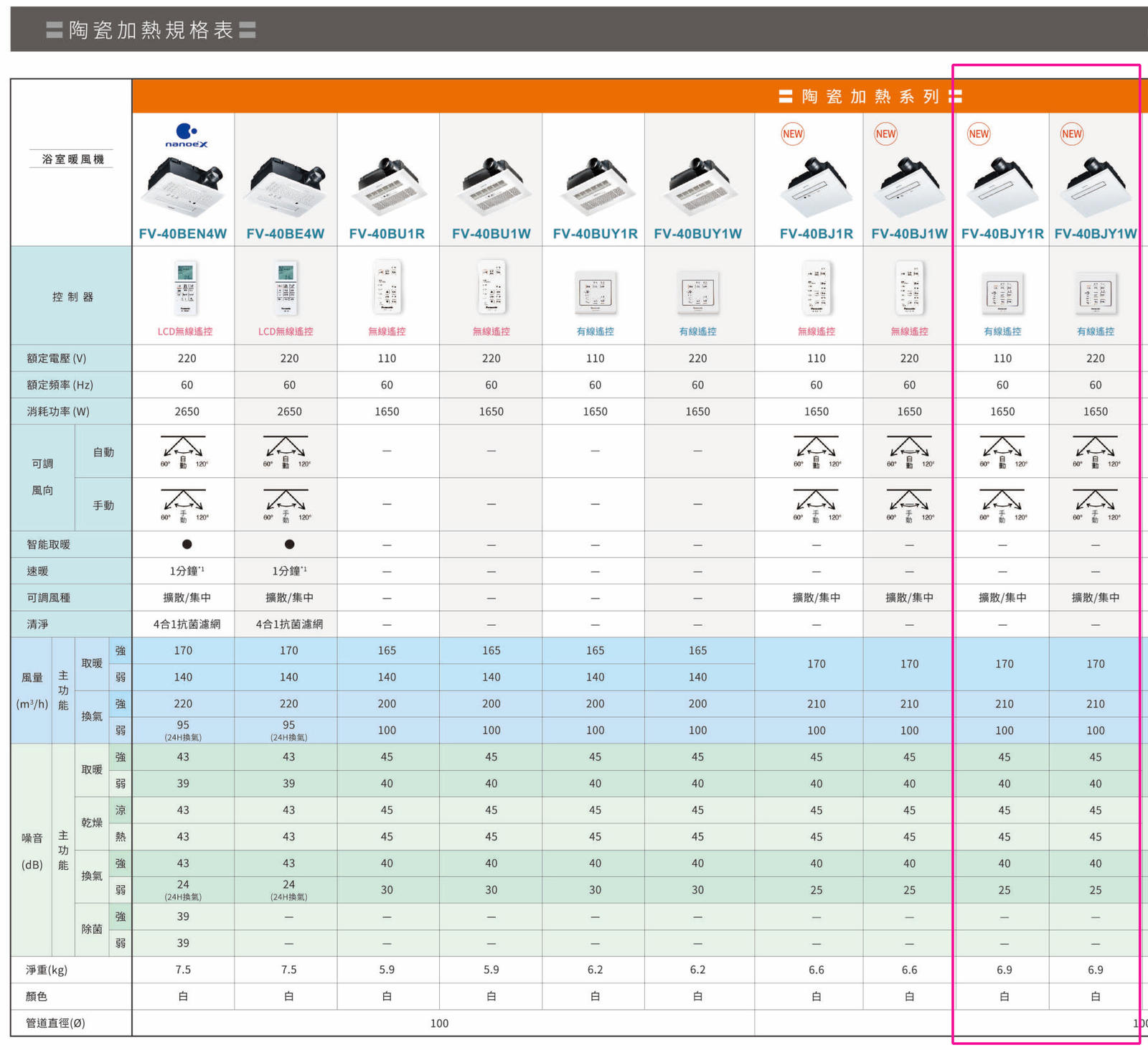Image resolution: width=1148 pixels, height=1050 pixels.
Task: Click FV-40BEN4W automatic airflow direction diagram
Action: 184,451
